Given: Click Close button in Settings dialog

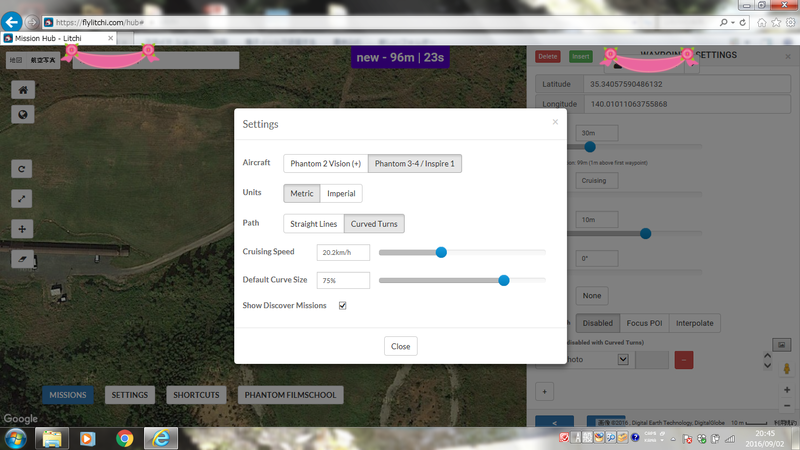Looking at the screenshot, I should pos(401,346).
